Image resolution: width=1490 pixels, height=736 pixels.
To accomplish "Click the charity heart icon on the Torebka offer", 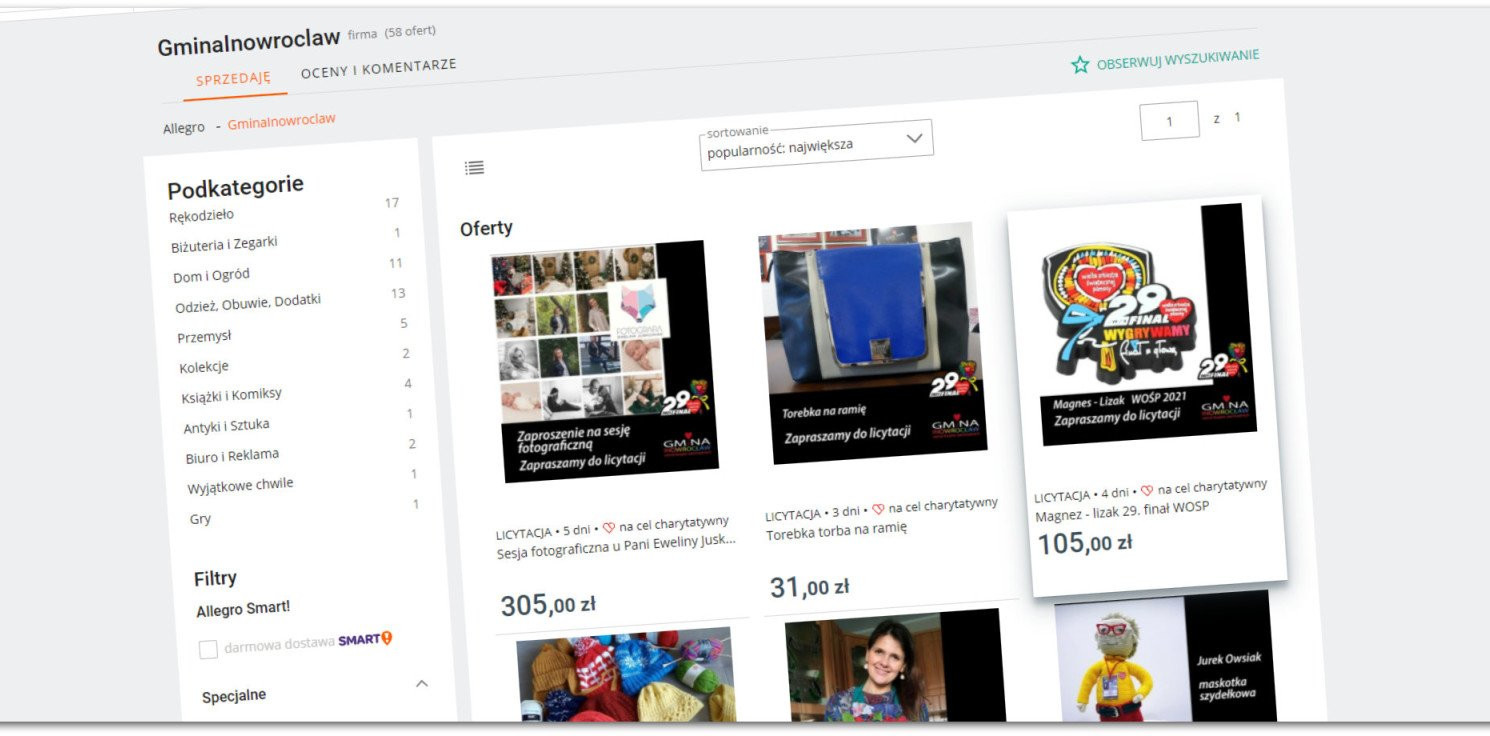I will 878,509.
